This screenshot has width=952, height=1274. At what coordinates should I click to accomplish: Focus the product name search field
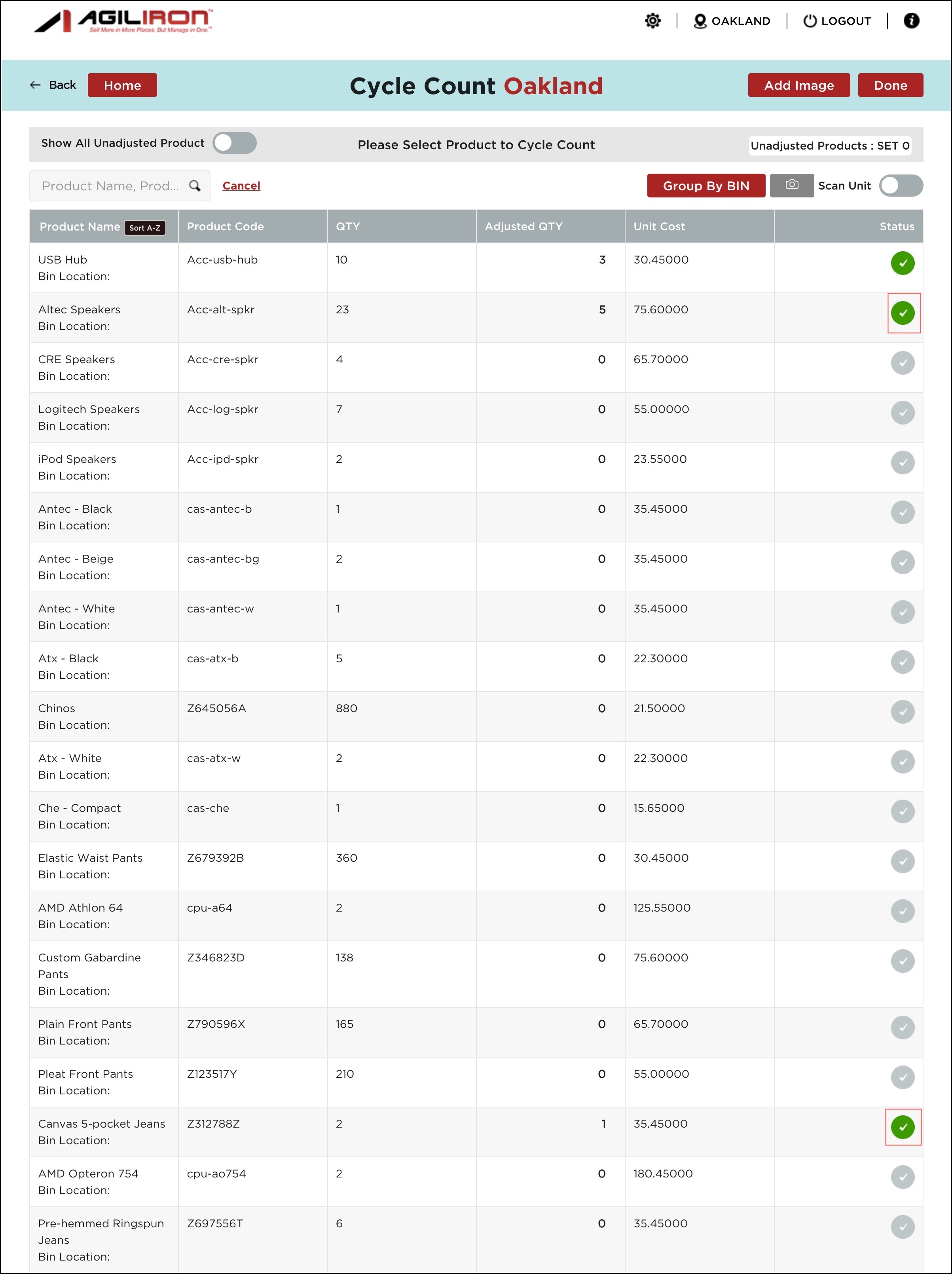[x=110, y=186]
